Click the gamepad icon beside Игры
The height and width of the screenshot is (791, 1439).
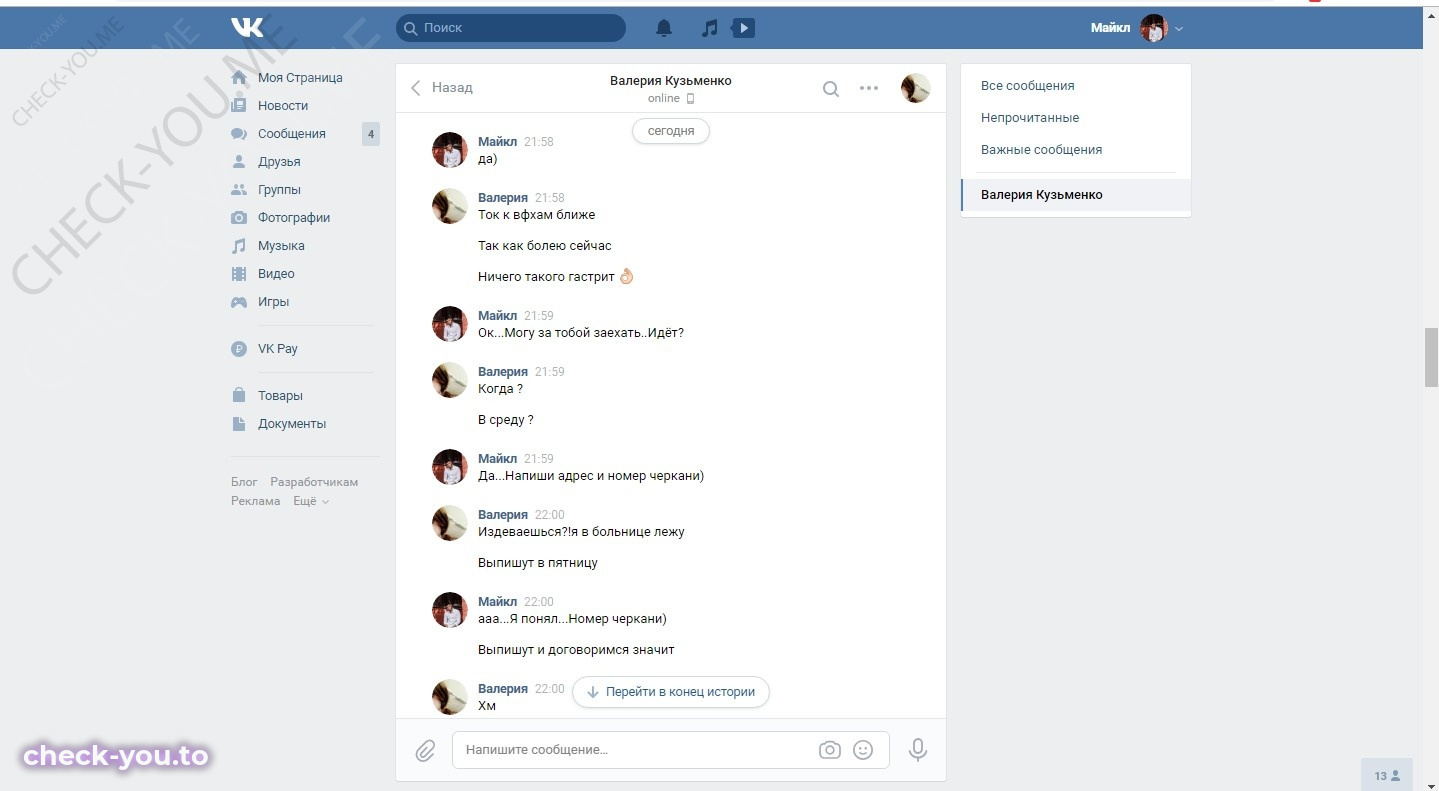tap(239, 302)
